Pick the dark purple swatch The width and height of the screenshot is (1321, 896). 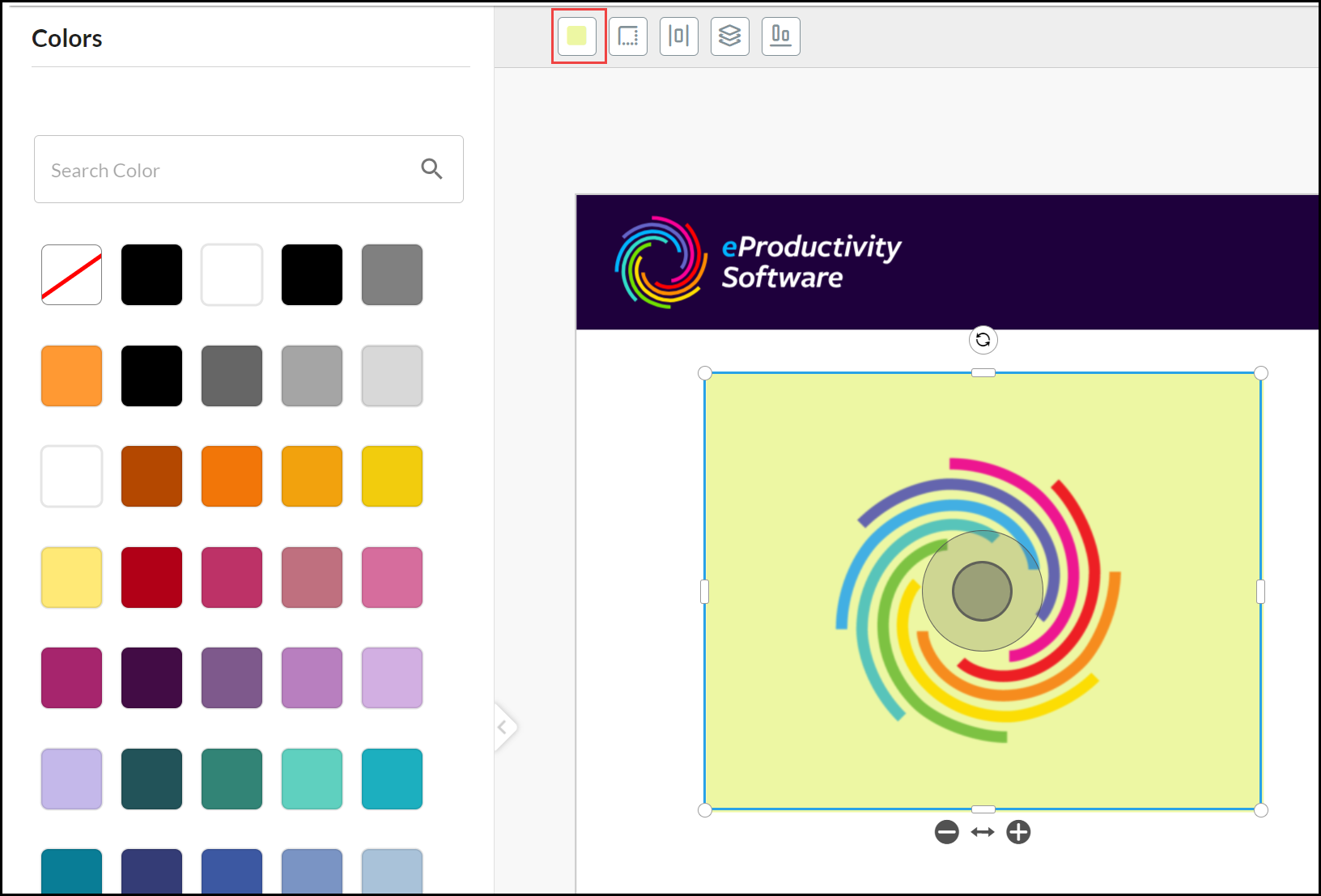click(x=152, y=677)
